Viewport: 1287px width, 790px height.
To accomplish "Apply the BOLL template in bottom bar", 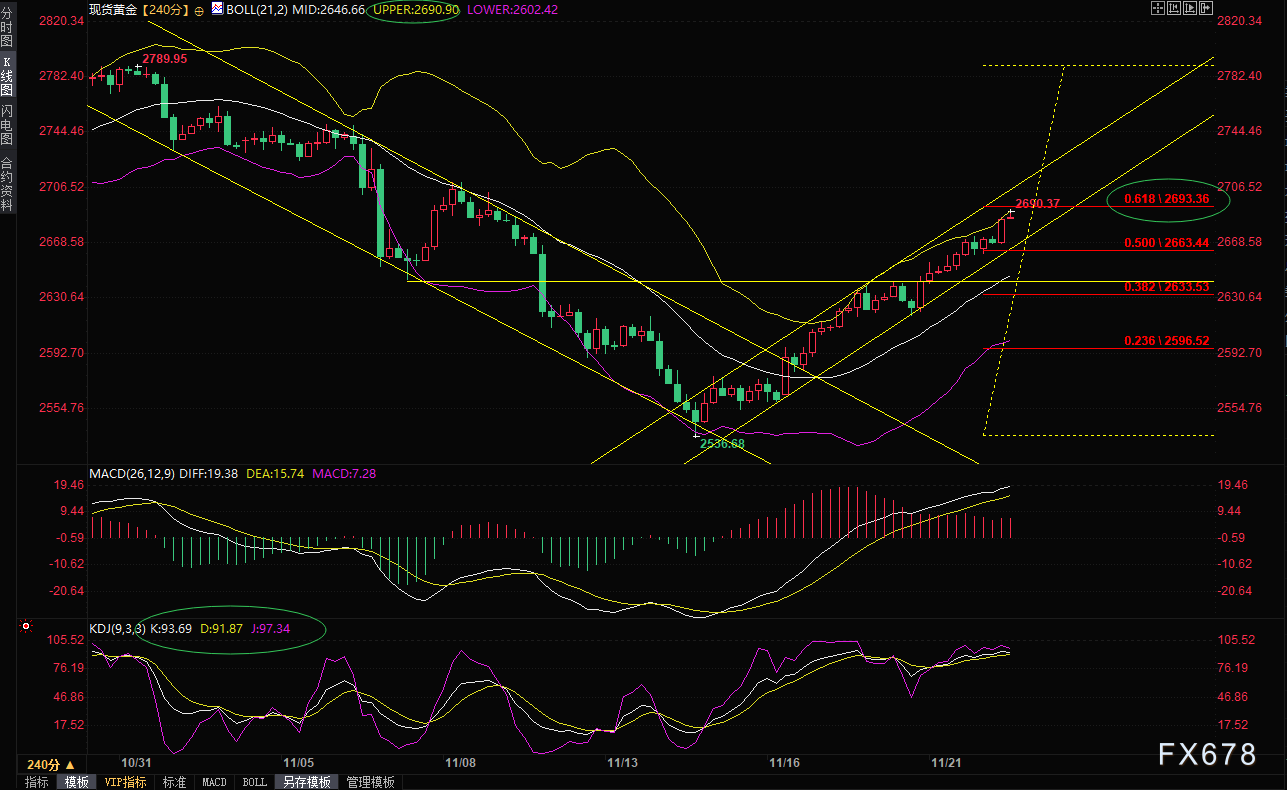I will pos(255,782).
